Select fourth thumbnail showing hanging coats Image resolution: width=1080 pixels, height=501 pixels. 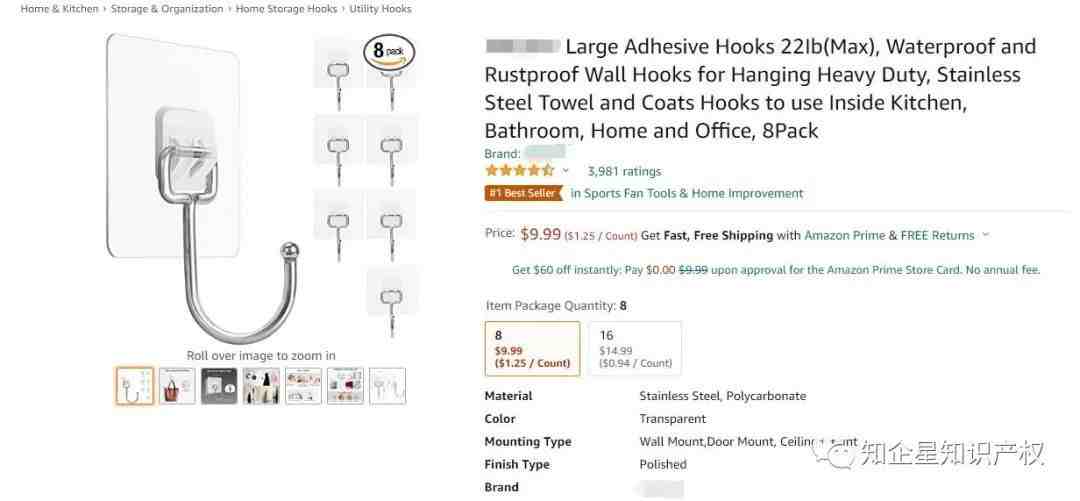pos(261,385)
